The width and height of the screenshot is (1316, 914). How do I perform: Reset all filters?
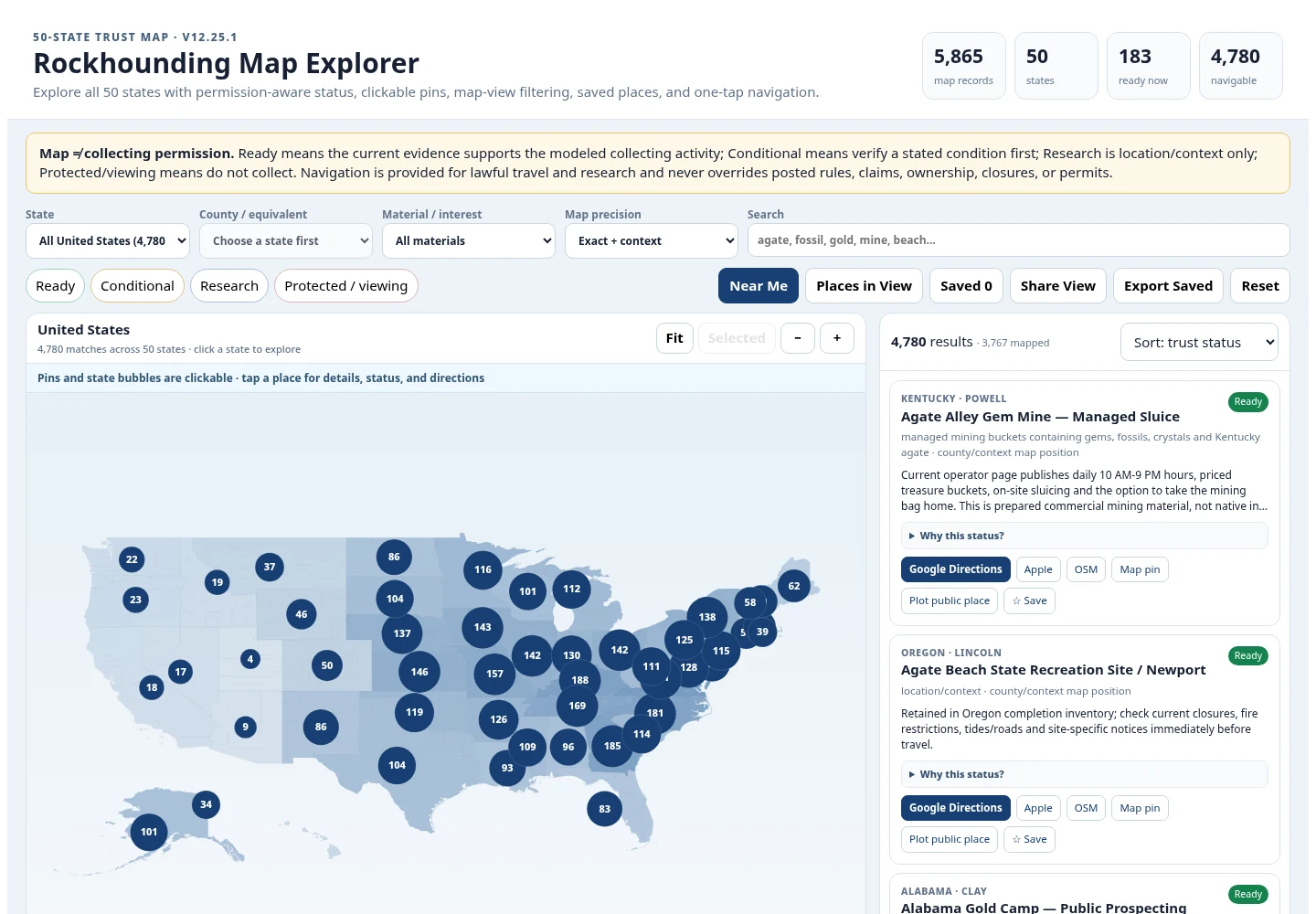click(x=1260, y=286)
